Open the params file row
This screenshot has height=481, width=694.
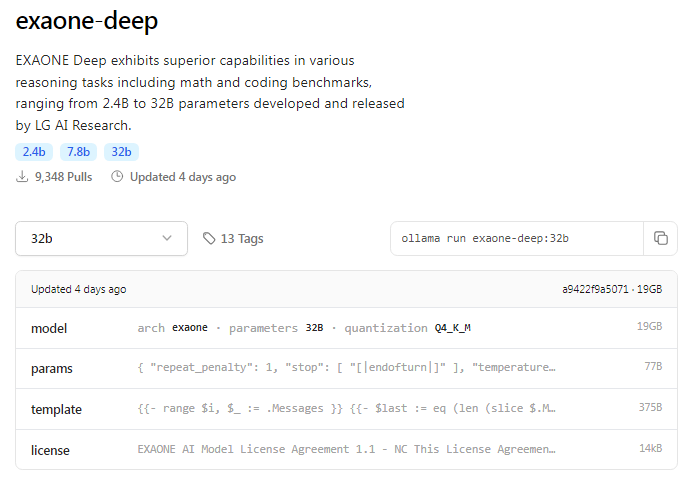point(347,368)
